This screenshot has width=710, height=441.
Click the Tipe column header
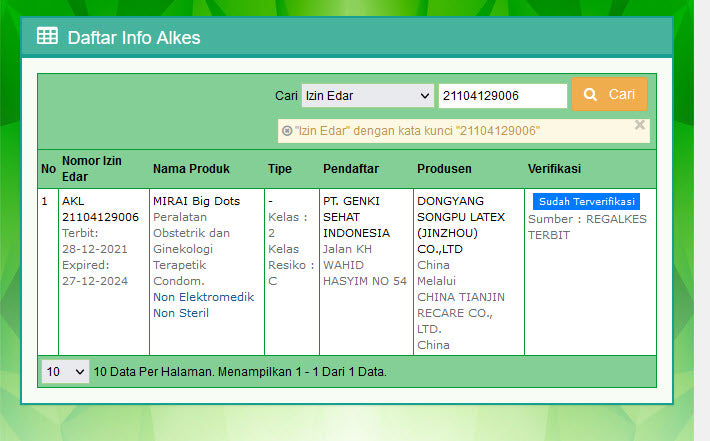pos(280,169)
